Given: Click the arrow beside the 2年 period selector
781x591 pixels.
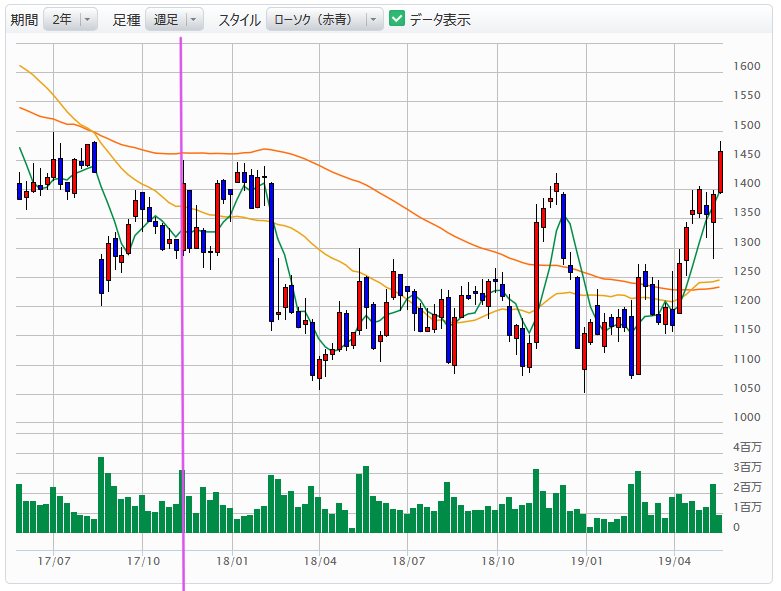Looking at the screenshot, I should pyautogui.click(x=88, y=19).
